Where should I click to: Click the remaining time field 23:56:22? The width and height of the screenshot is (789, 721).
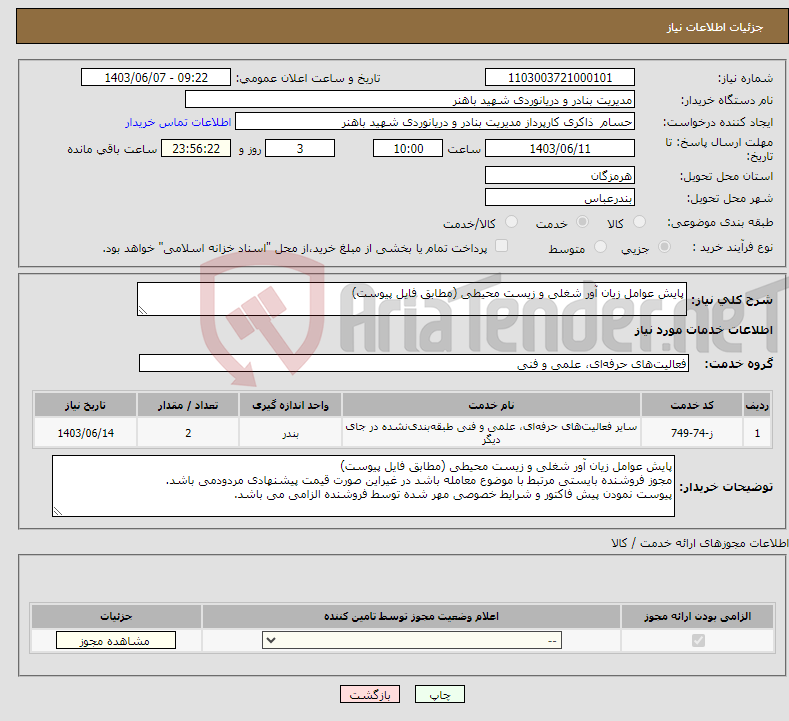(x=196, y=148)
